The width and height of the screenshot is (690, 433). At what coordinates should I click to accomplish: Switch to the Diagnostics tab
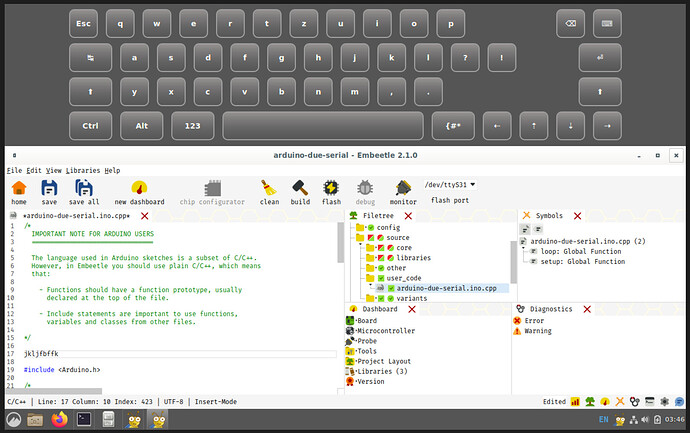[550, 309]
